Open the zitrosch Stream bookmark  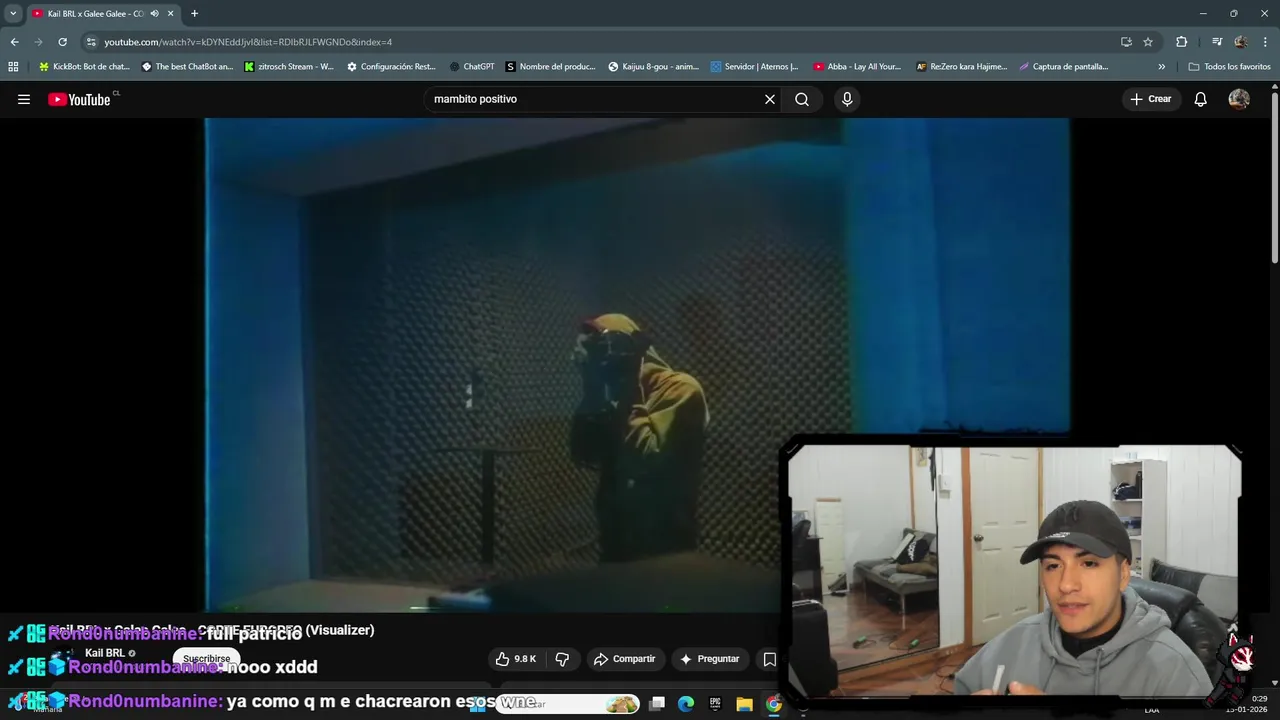[x=290, y=67]
